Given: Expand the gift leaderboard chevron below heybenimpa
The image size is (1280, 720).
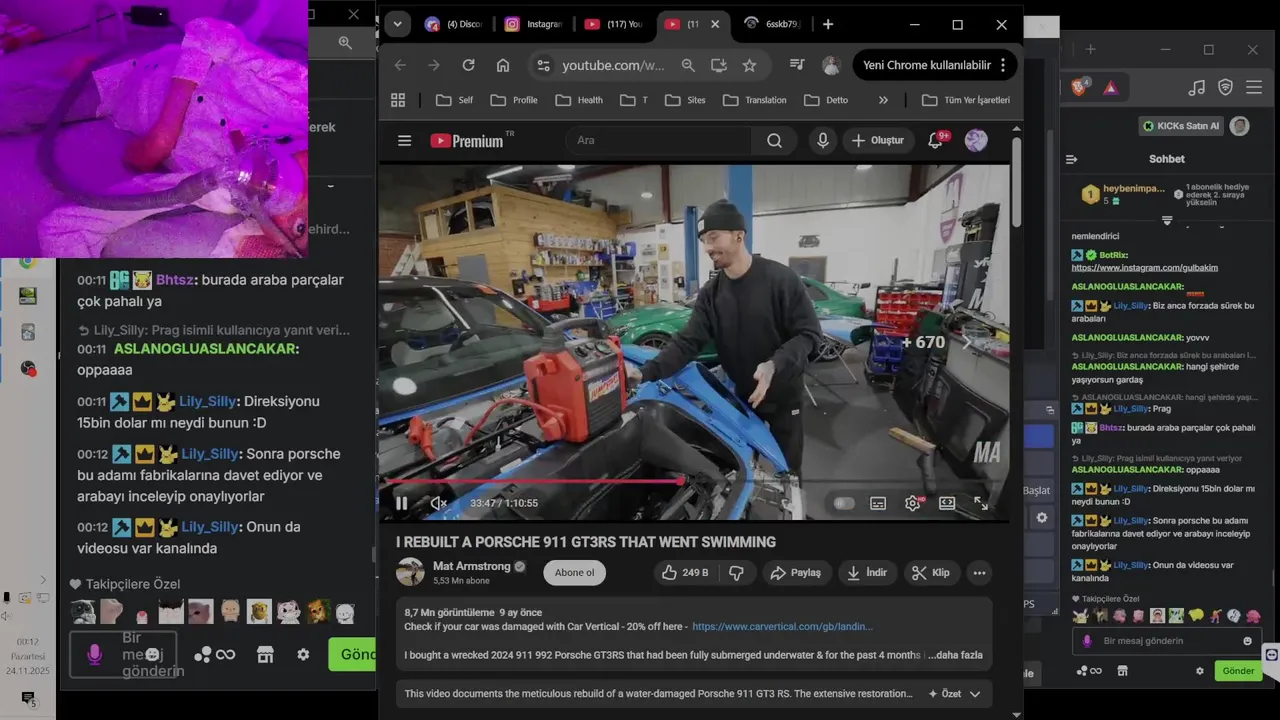Looking at the screenshot, I should (1167, 220).
